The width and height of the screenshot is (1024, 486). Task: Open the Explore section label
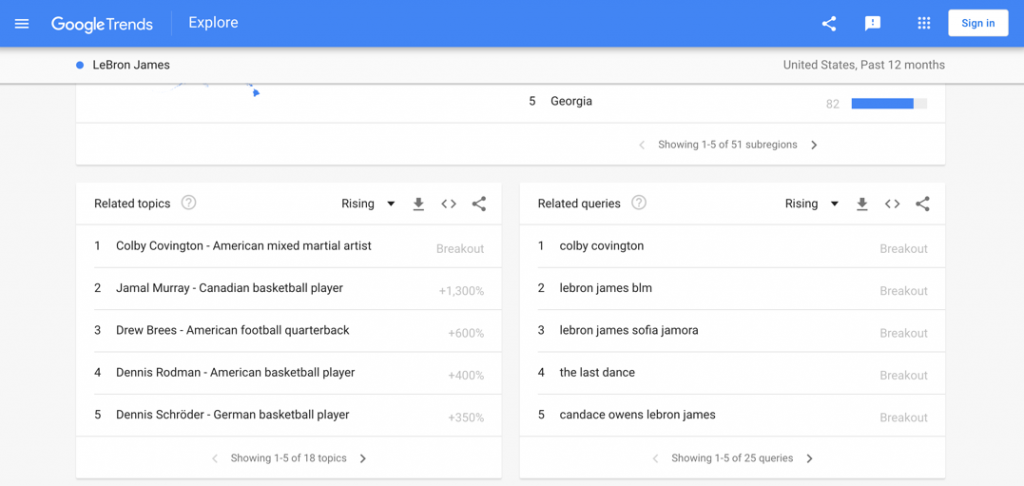coord(213,23)
